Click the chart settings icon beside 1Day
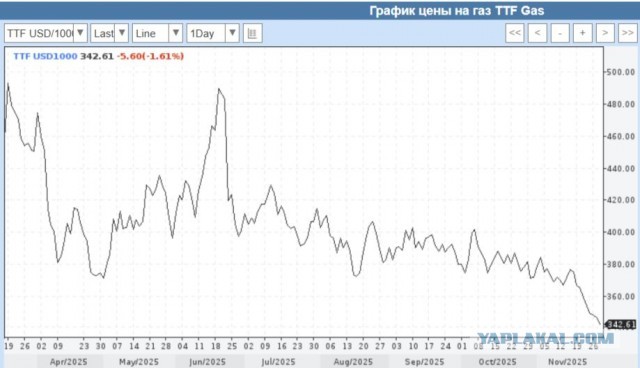The image size is (640, 368). click(x=252, y=33)
